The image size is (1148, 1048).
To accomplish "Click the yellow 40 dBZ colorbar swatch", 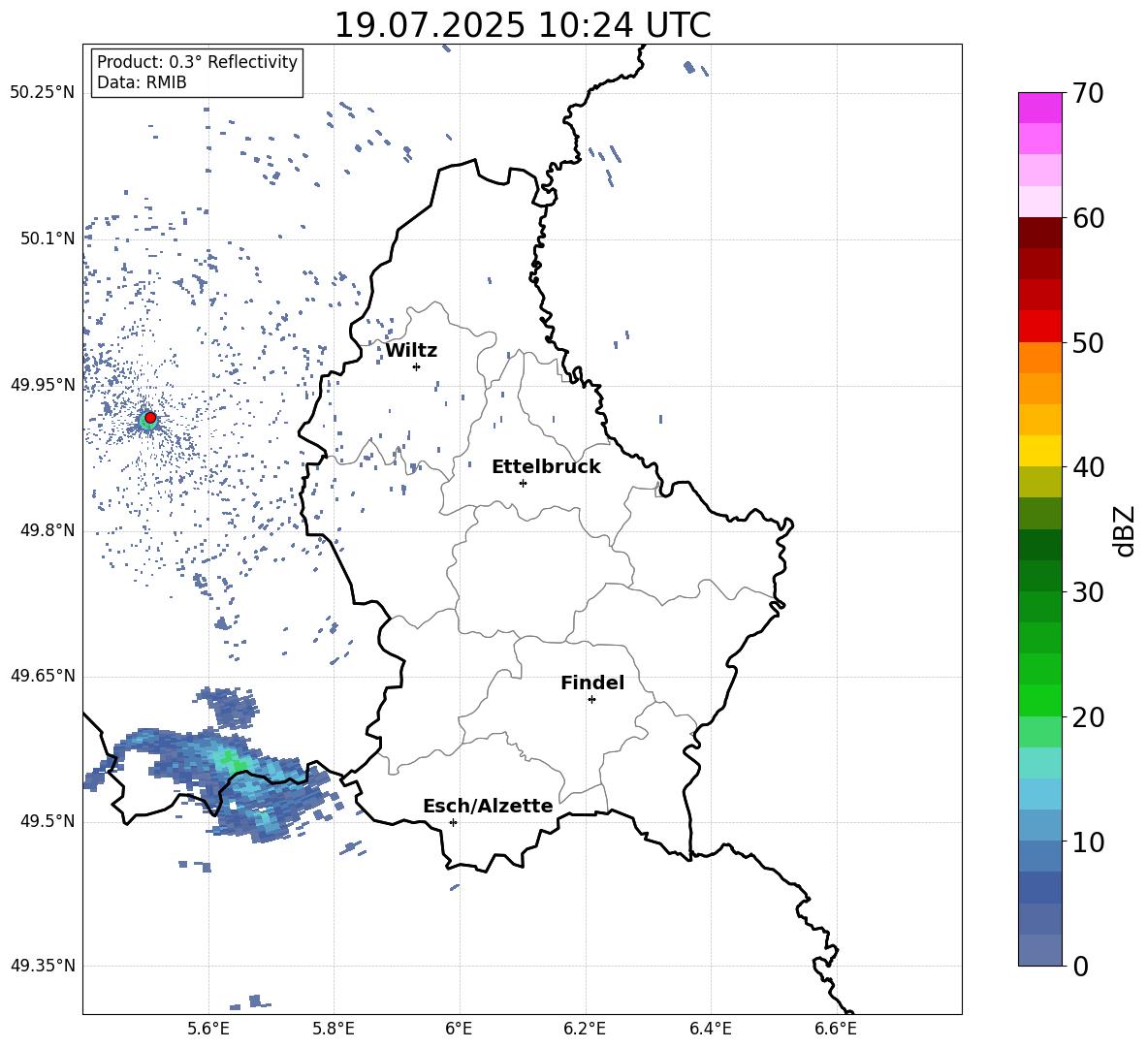I will click(1040, 451).
